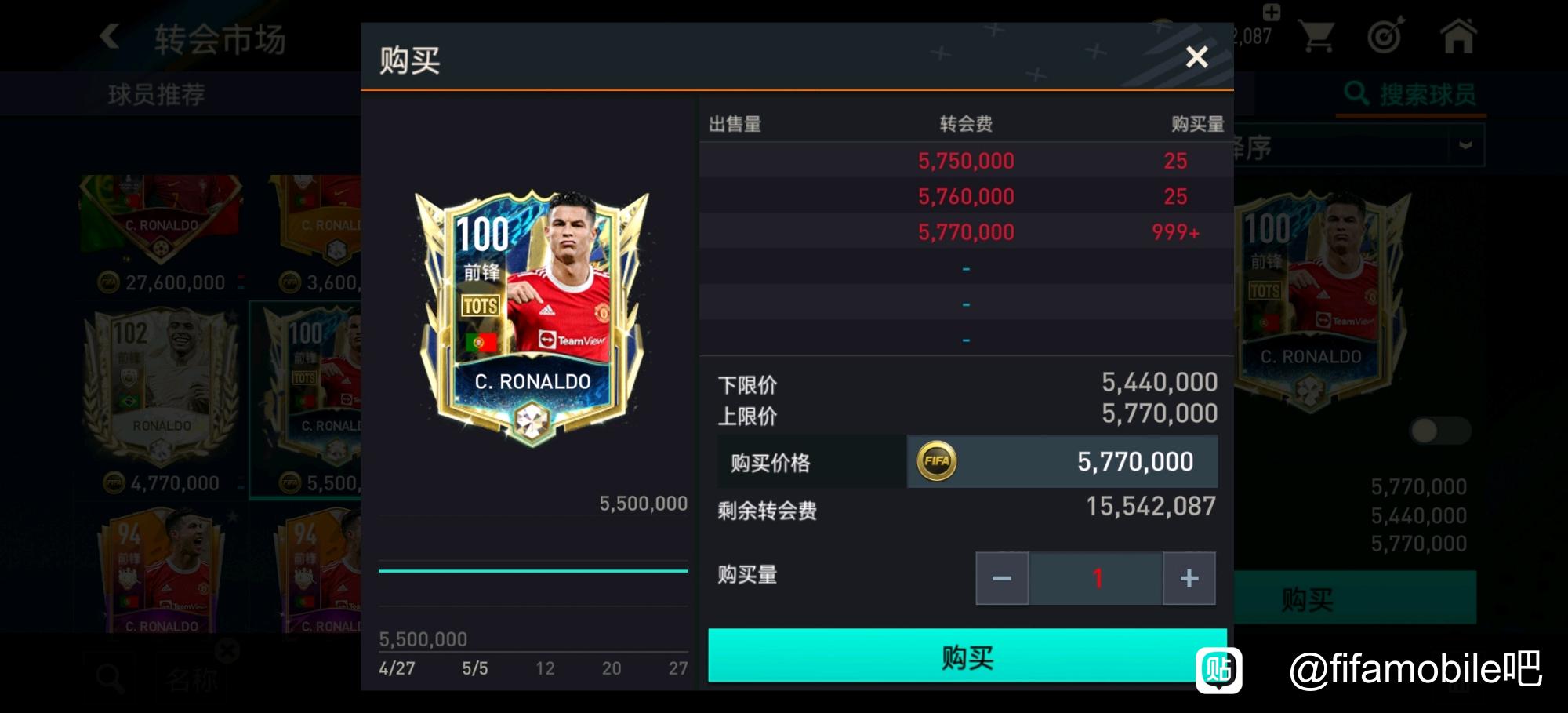Add coins with the plus icon

(1271, 12)
